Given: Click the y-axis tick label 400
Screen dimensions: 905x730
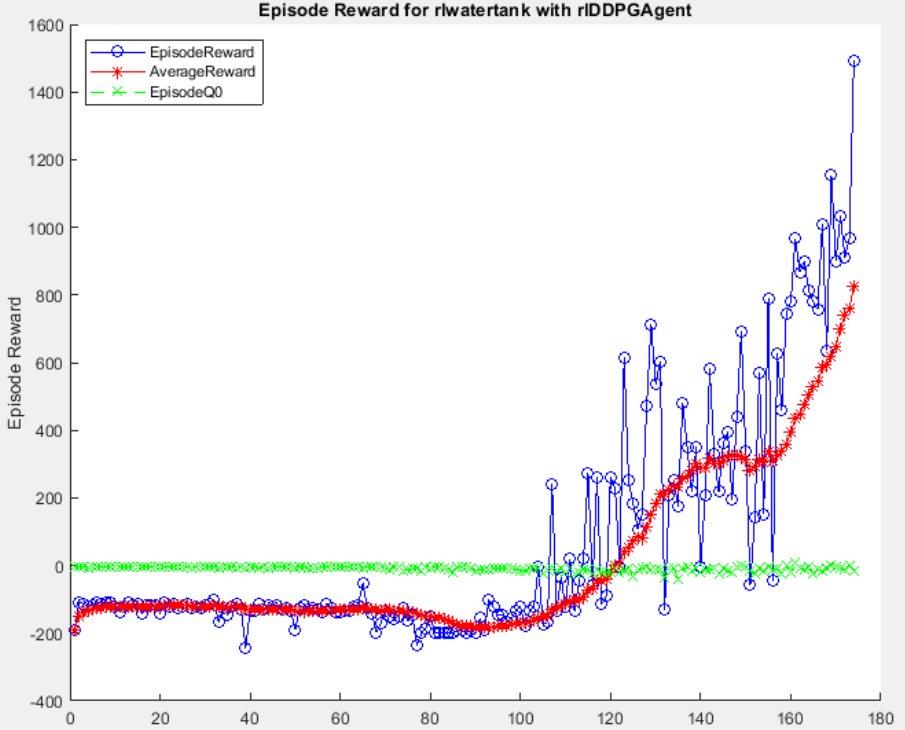Looking at the screenshot, I should 50,431.
